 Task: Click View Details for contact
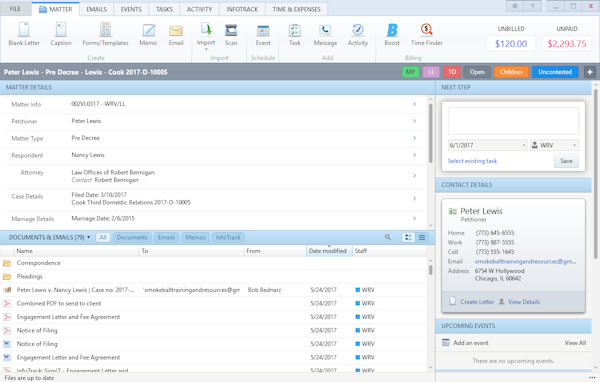(x=524, y=302)
